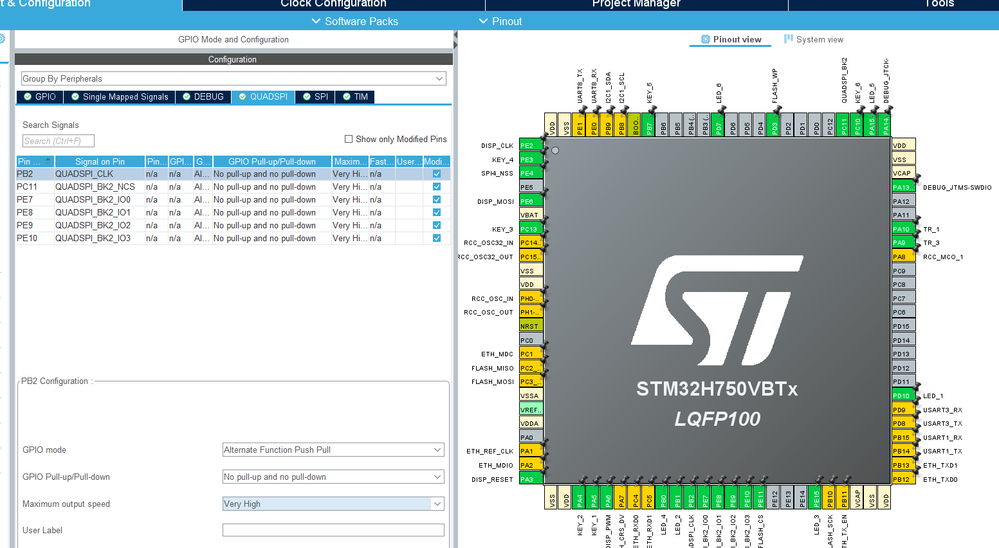Click pin PD7 on the chip top
This screenshot has width=999, height=548.
(x=719, y=125)
